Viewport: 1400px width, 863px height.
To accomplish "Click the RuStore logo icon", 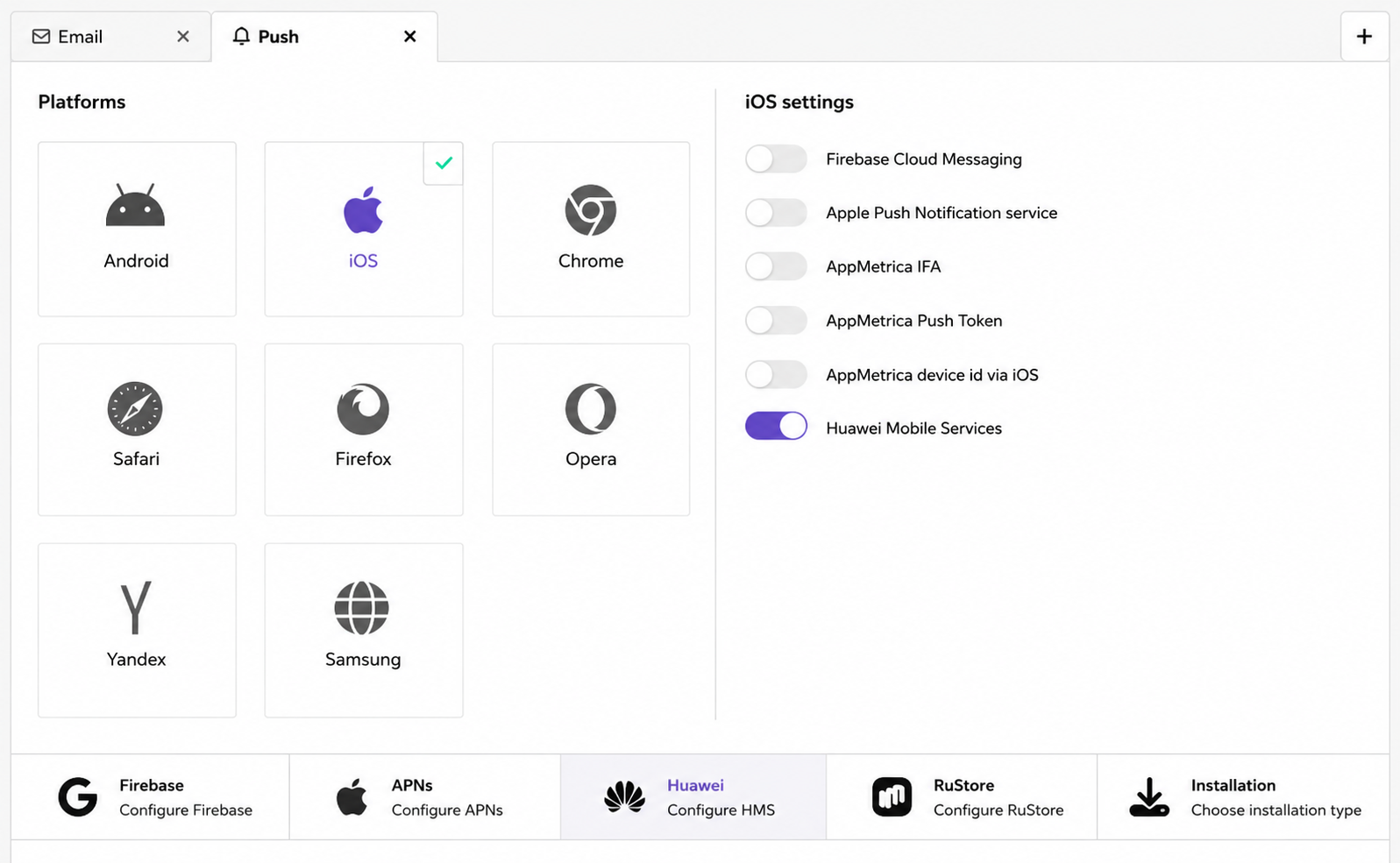I will [892, 797].
